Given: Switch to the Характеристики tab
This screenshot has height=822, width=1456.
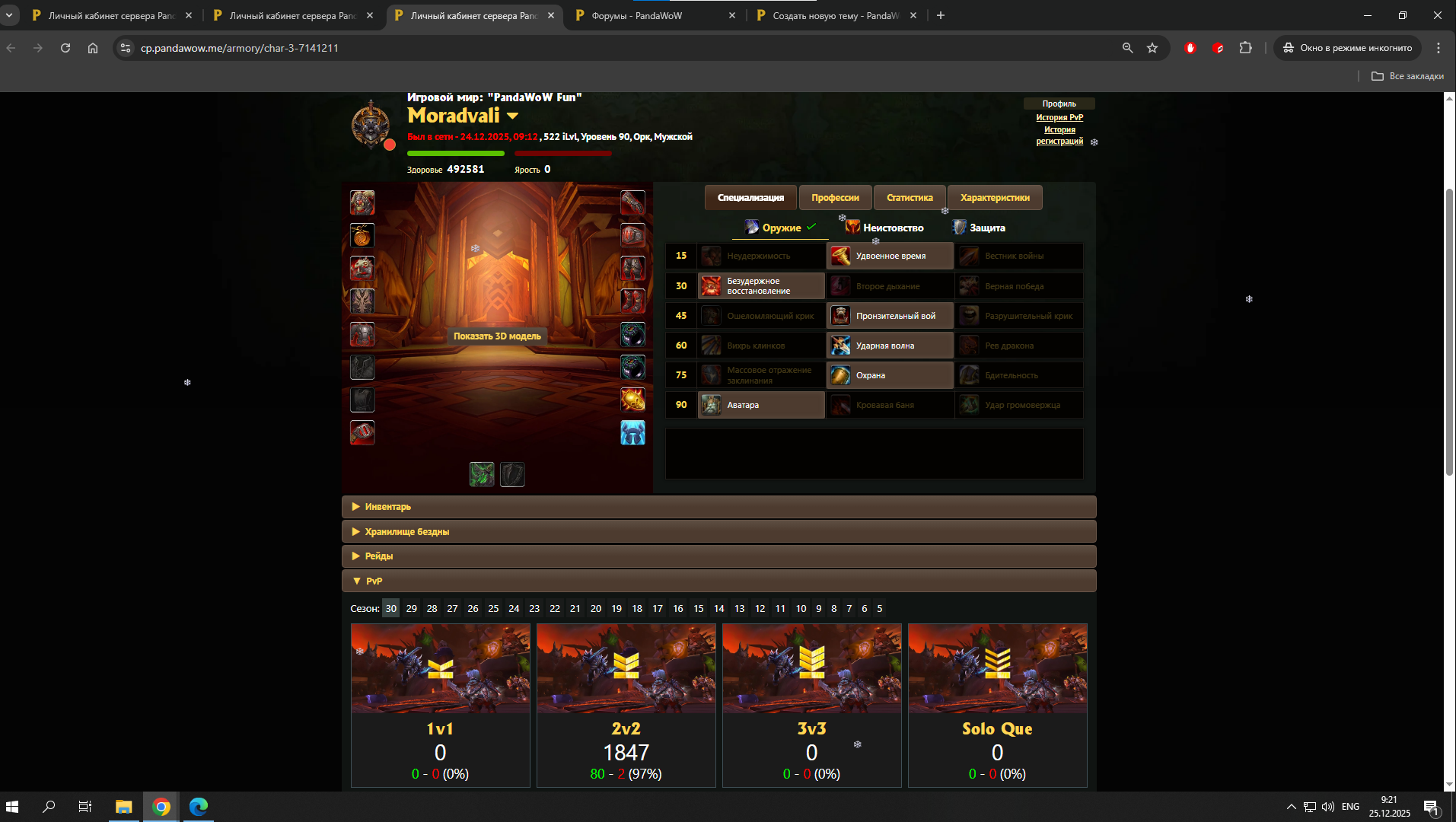Looking at the screenshot, I should coord(994,198).
